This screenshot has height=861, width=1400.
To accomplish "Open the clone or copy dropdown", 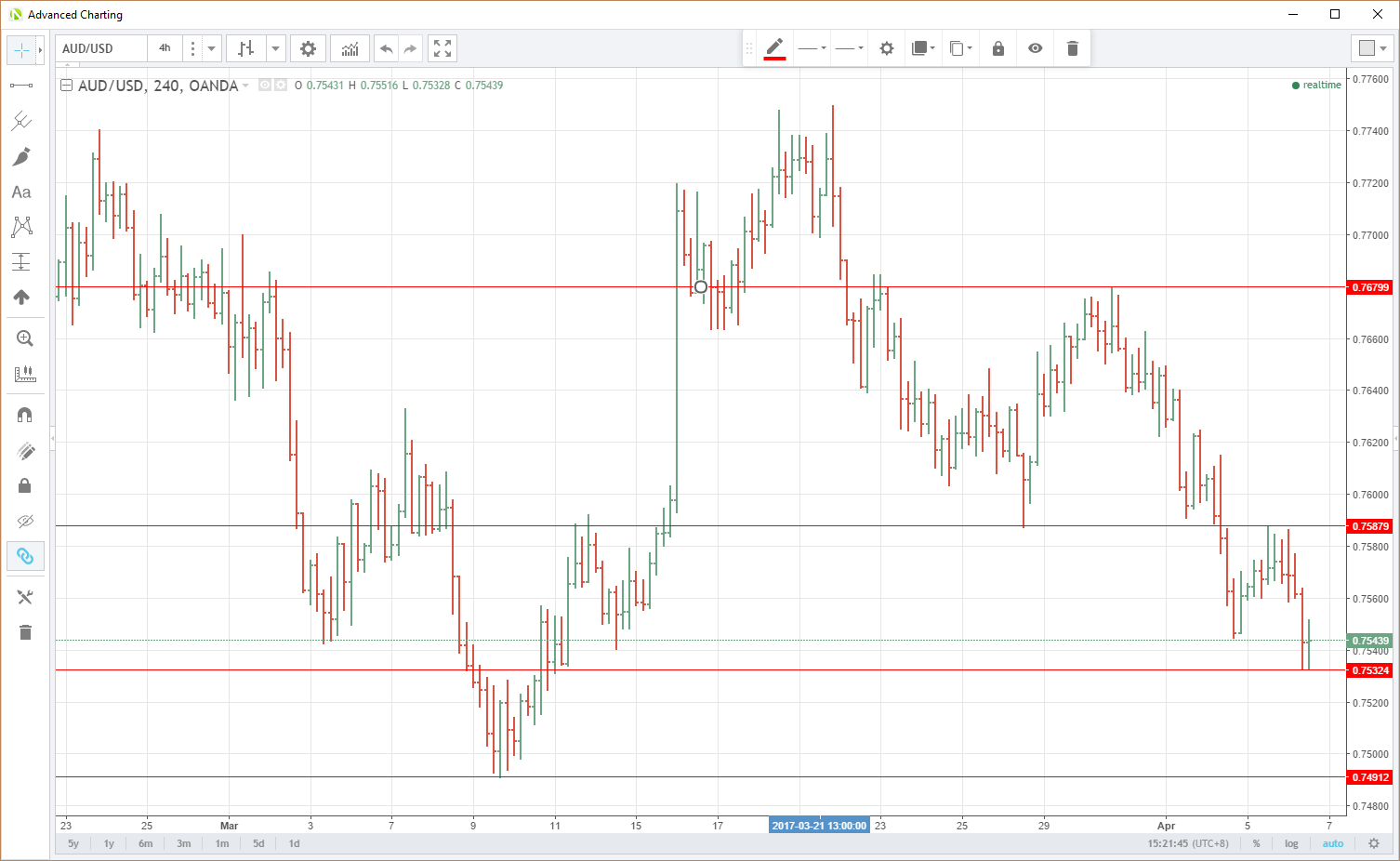I will pos(960,48).
